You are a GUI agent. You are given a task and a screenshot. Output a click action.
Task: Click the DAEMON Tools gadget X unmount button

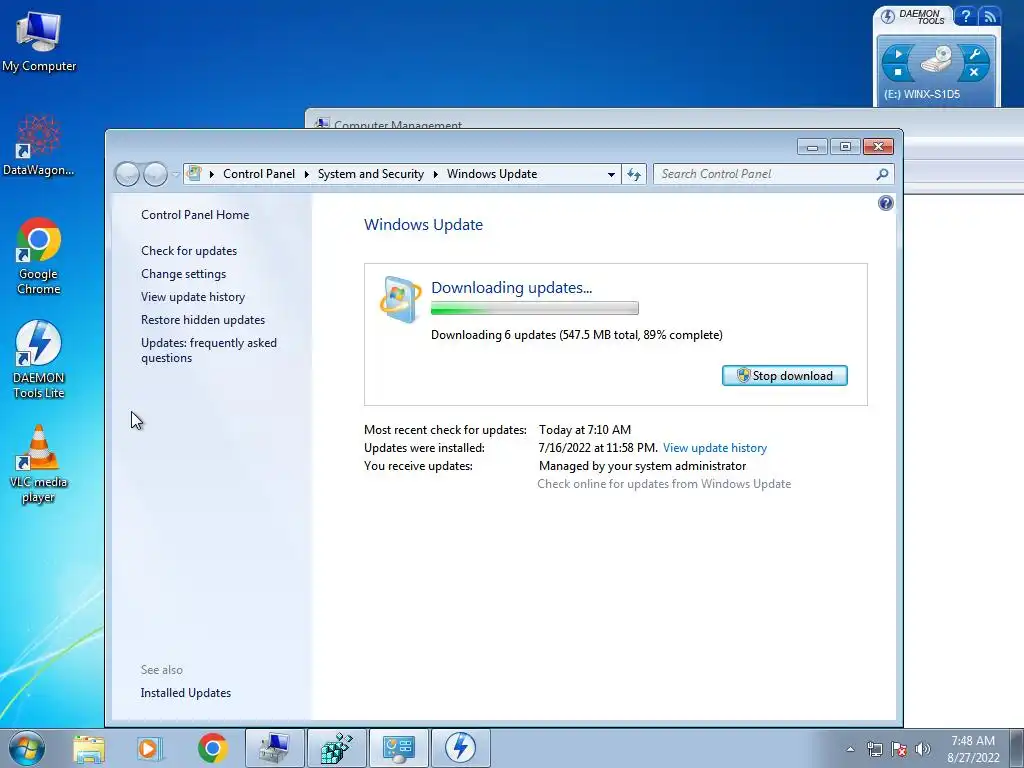974,72
